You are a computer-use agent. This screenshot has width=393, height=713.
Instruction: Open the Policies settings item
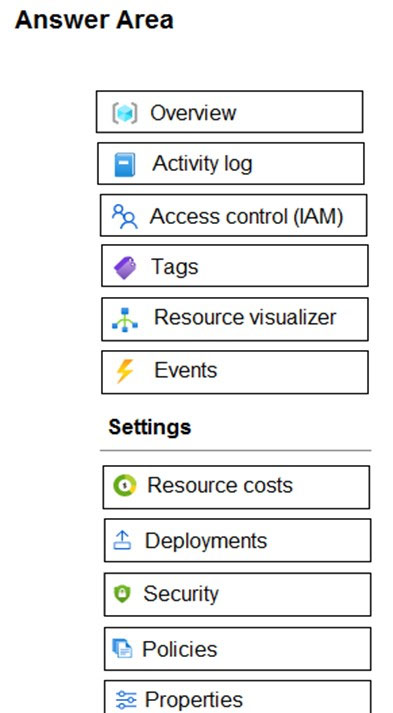pyautogui.click(x=237, y=649)
